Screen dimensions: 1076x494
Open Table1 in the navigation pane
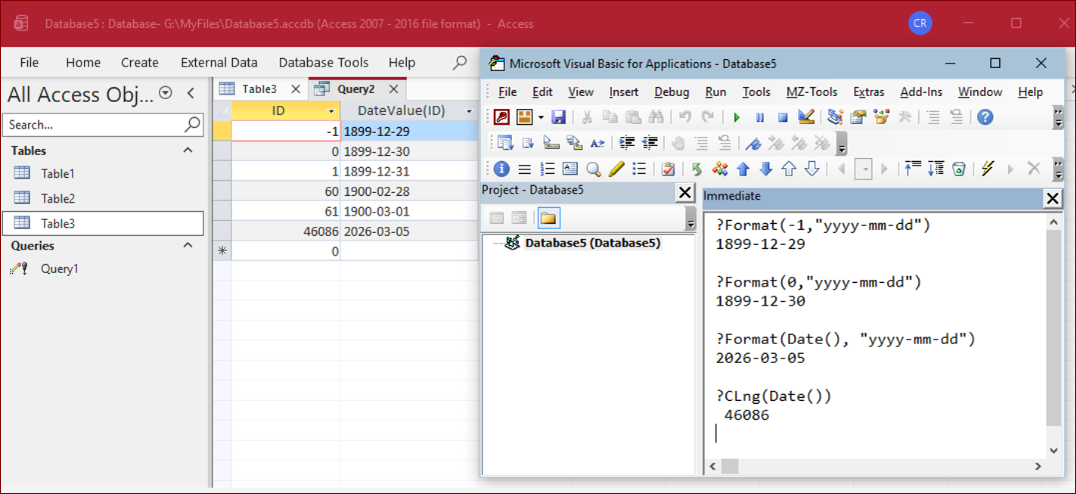tap(58, 174)
